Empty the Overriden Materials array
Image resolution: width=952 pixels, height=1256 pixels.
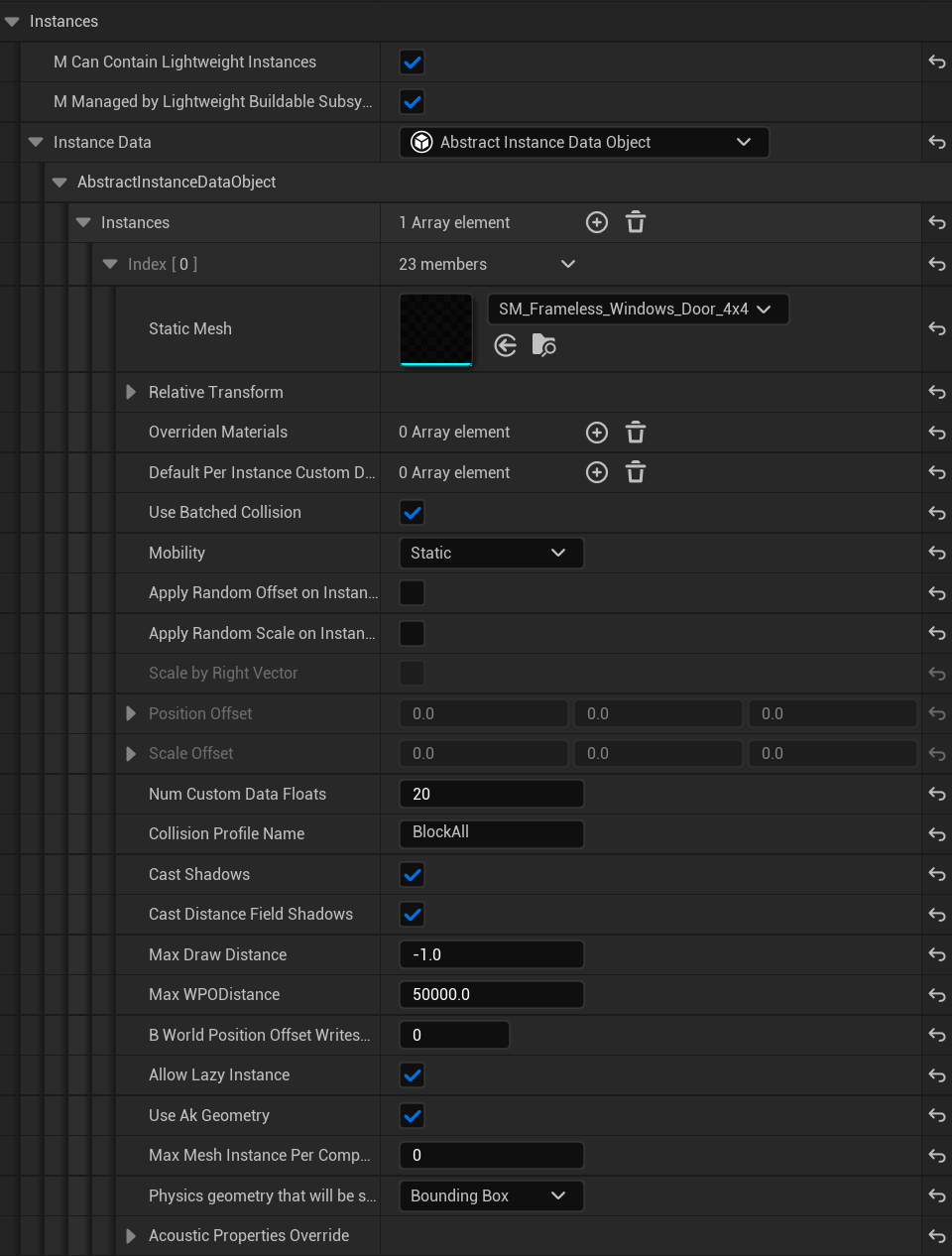click(636, 433)
